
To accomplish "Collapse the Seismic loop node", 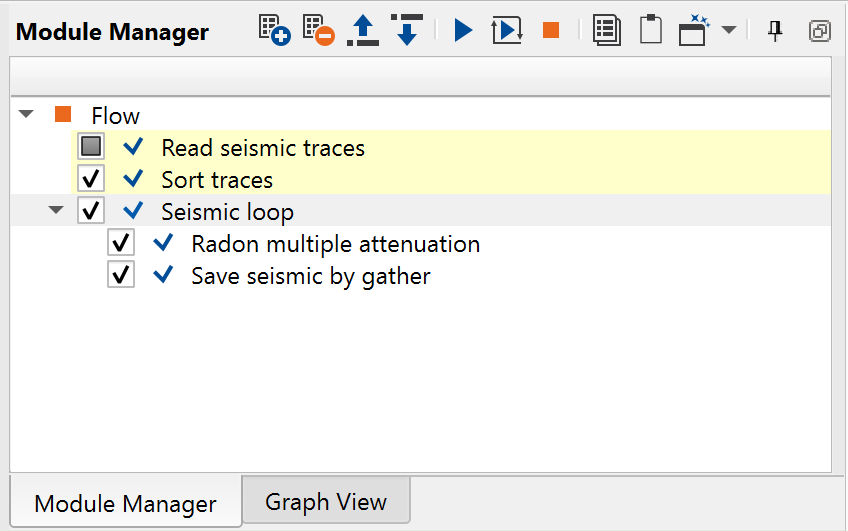I will pos(57,211).
